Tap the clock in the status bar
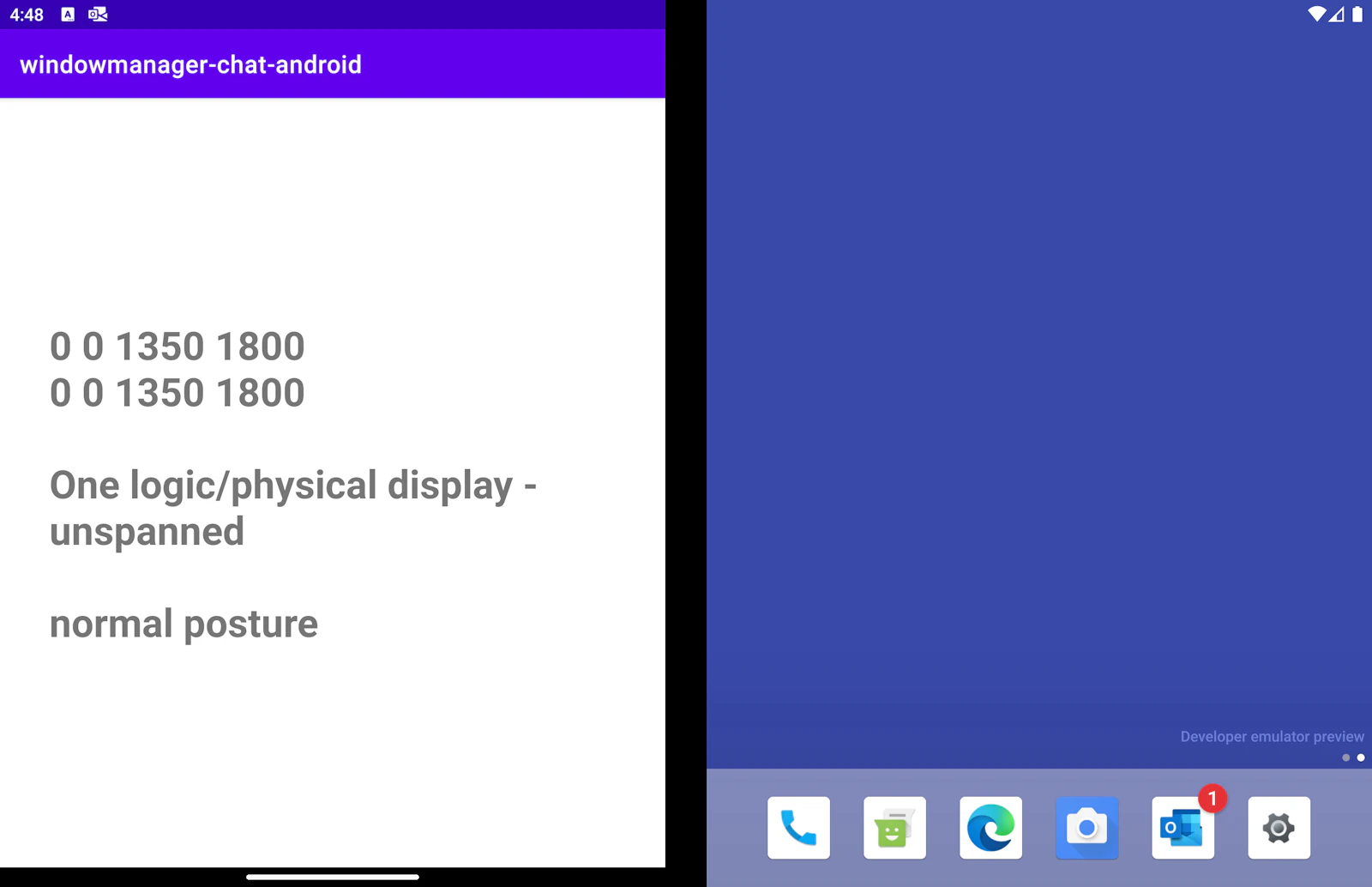Viewport: 1372px width, 887px height. [26, 15]
